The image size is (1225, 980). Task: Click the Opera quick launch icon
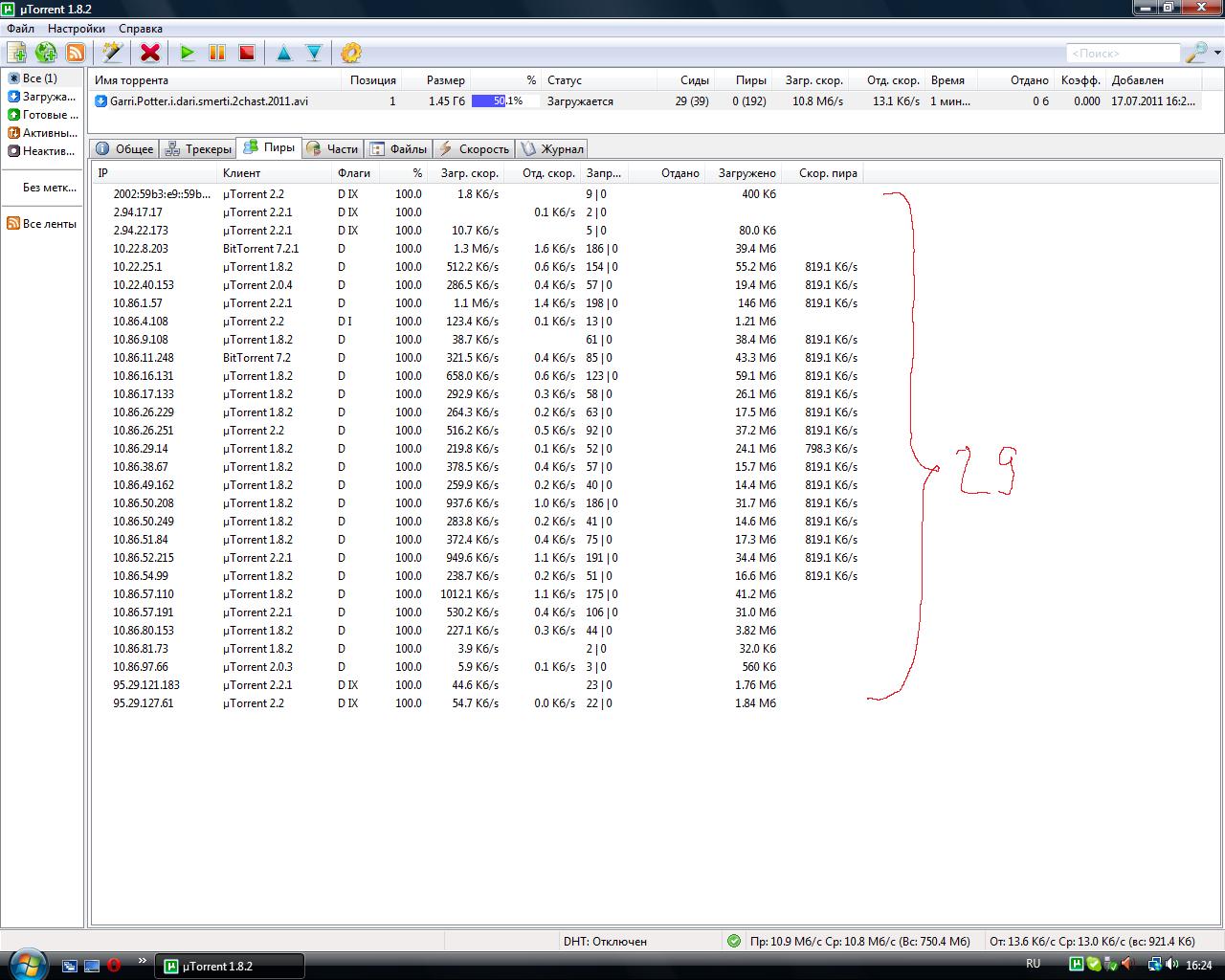114,966
